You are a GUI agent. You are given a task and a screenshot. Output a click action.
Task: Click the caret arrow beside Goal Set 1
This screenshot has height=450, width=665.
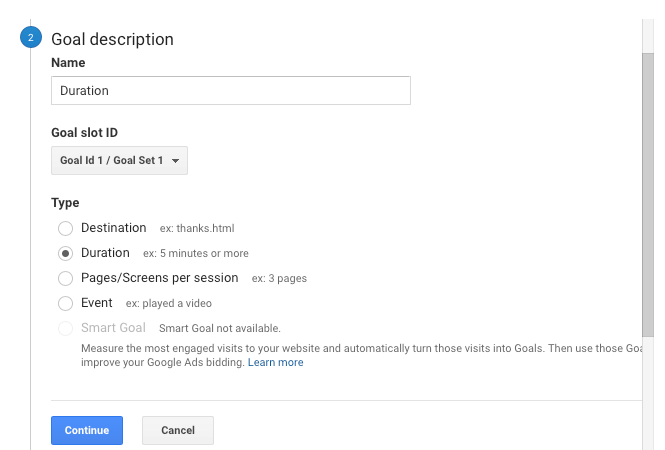(x=175, y=161)
